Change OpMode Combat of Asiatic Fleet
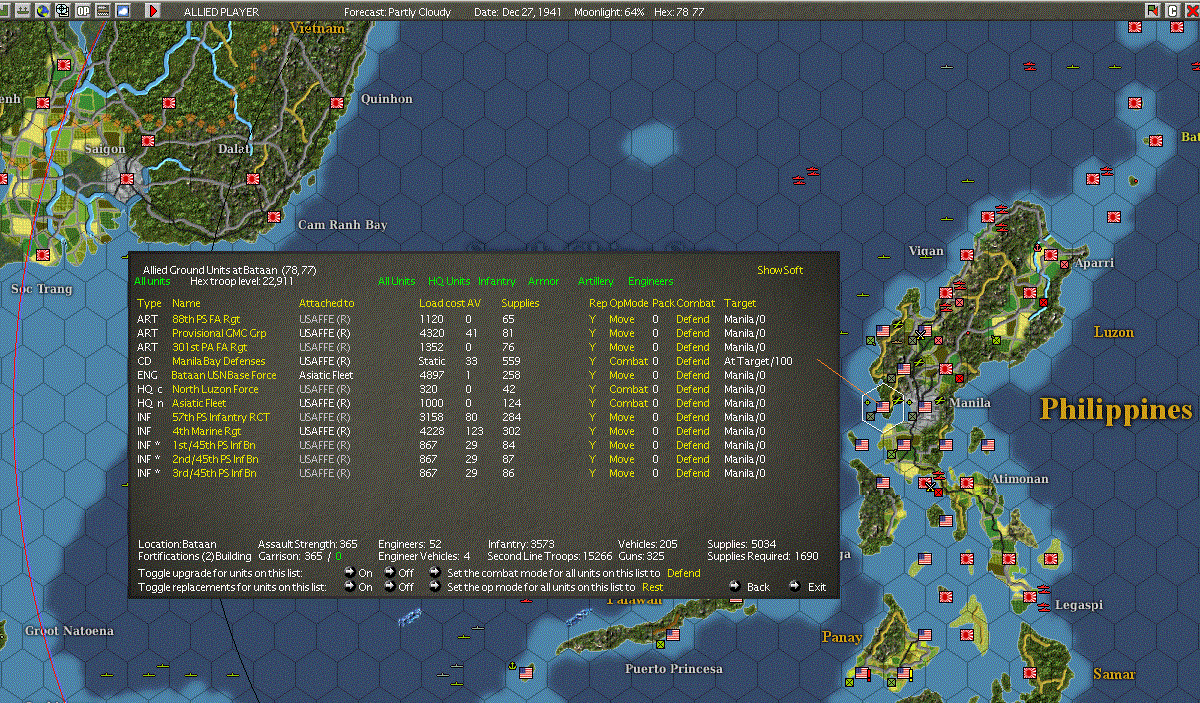The height and width of the screenshot is (703, 1200). [628, 403]
